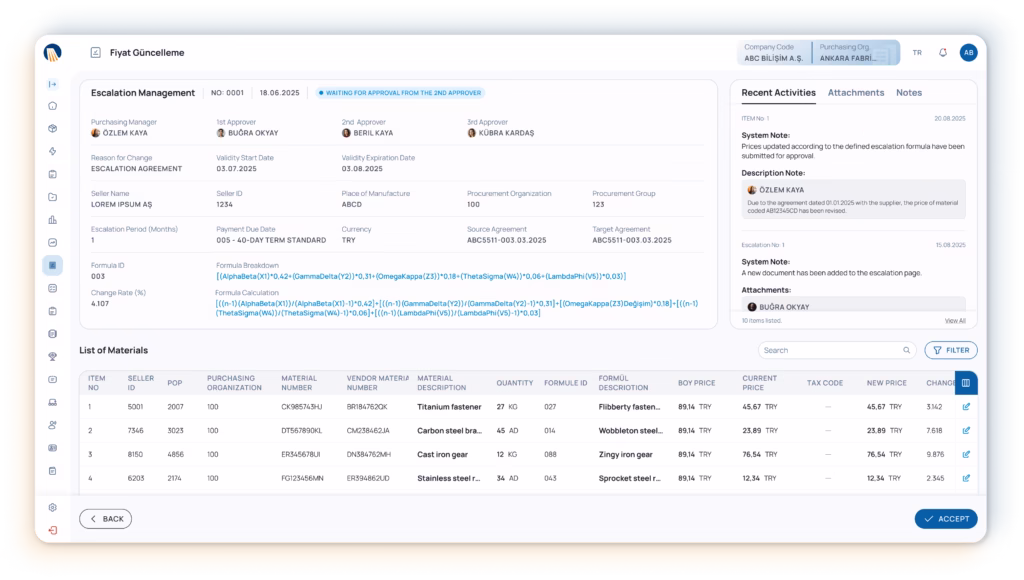This screenshot has width=1024, height=580.
Task: Click the app logo at top left
Action: (x=53, y=53)
